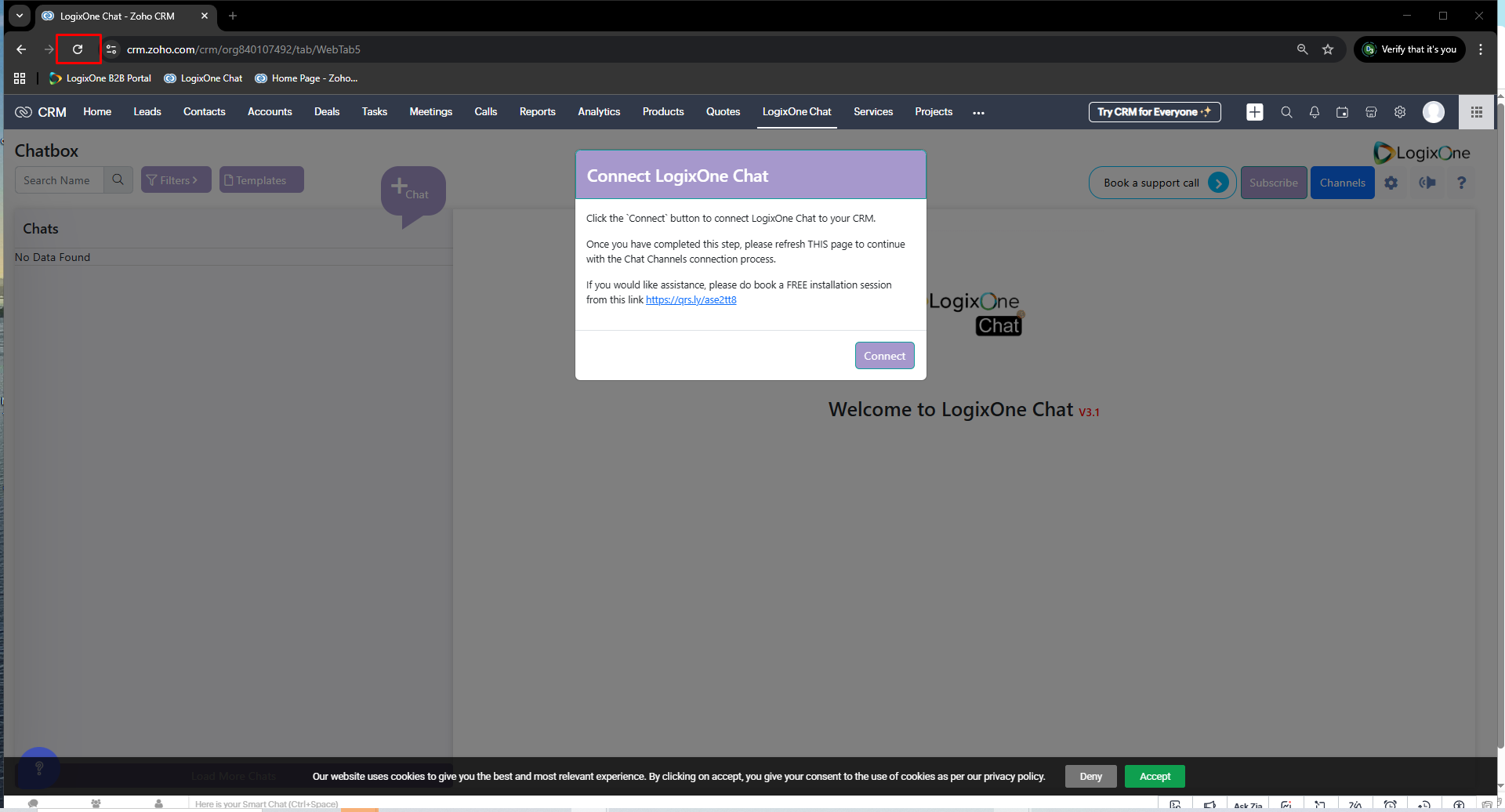Open CRM setup gear in the header

[1400, 112]
